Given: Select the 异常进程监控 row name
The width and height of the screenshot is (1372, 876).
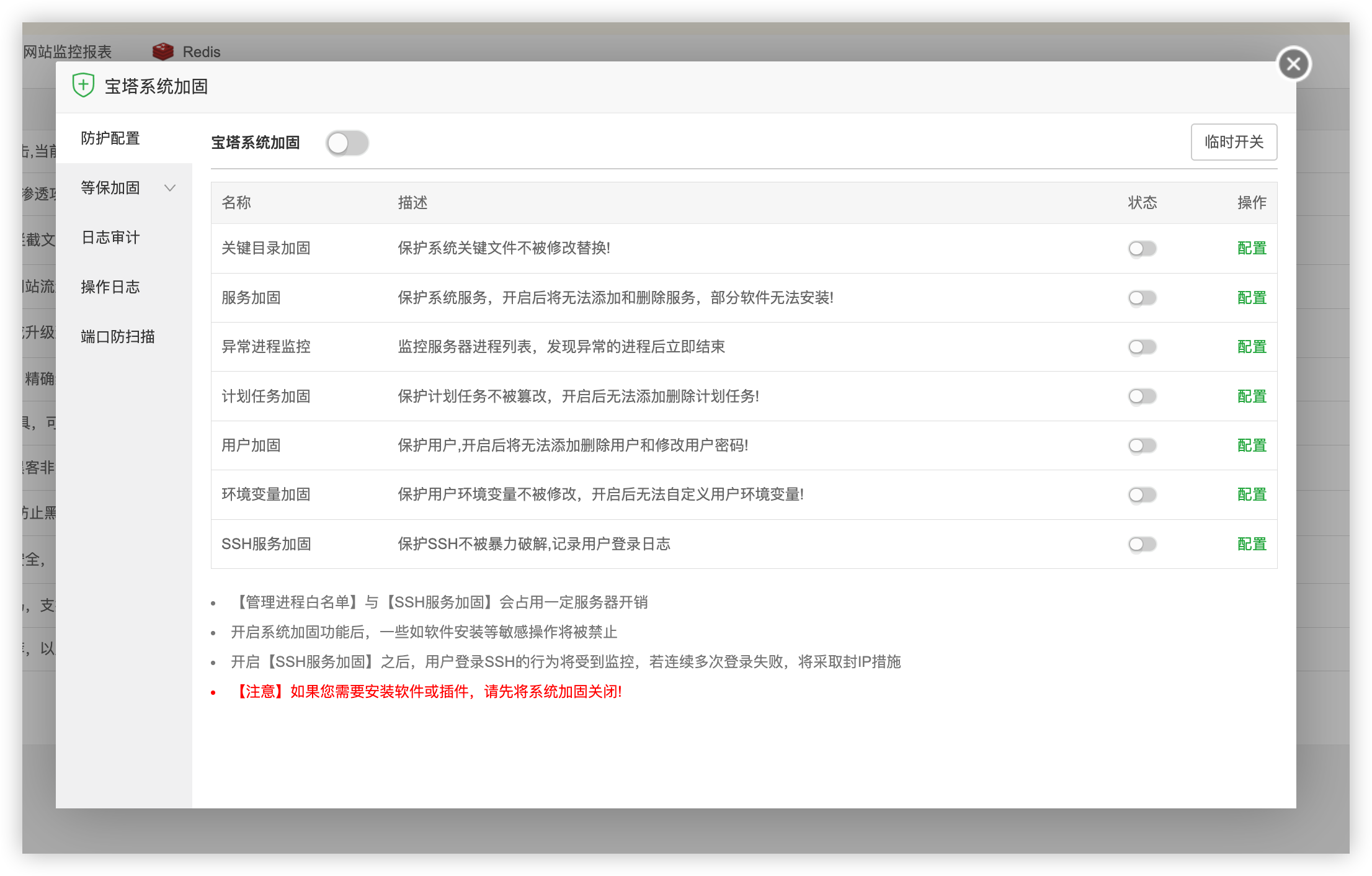Looking at the screenshot, I should (266, 347).
